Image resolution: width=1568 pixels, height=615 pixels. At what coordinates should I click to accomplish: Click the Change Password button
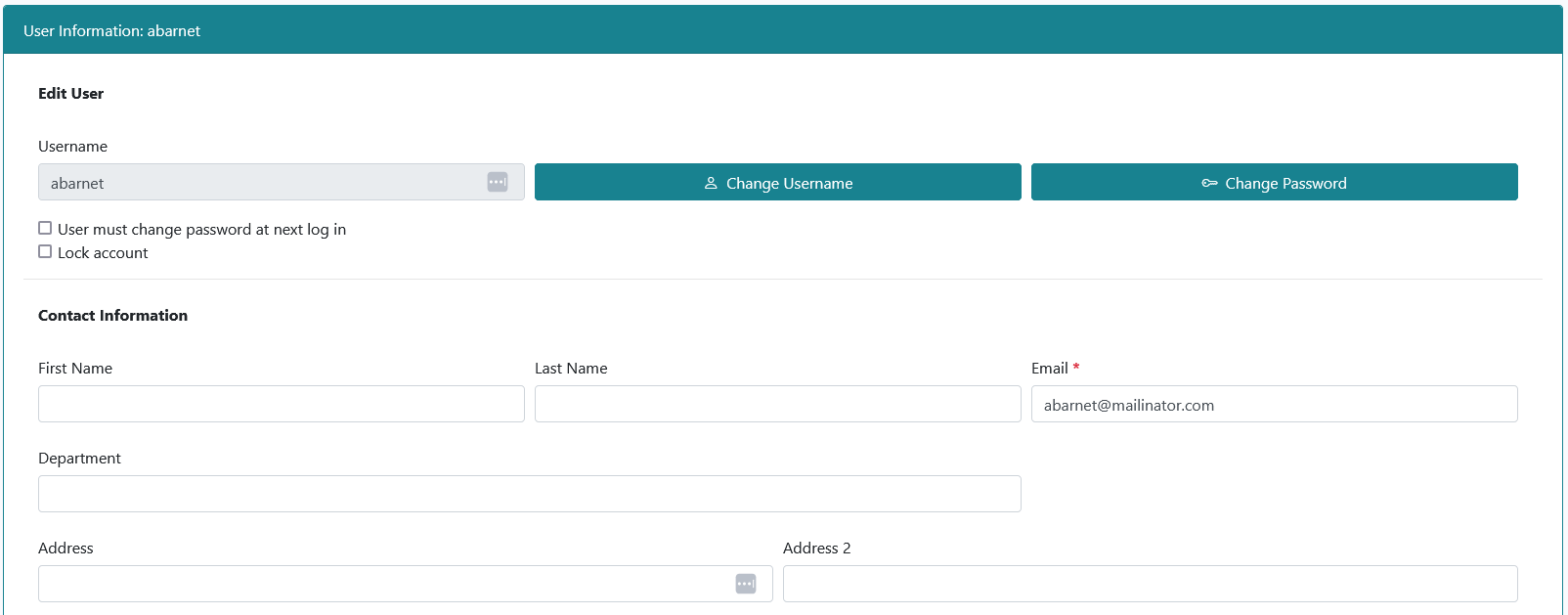(1275, 182)
